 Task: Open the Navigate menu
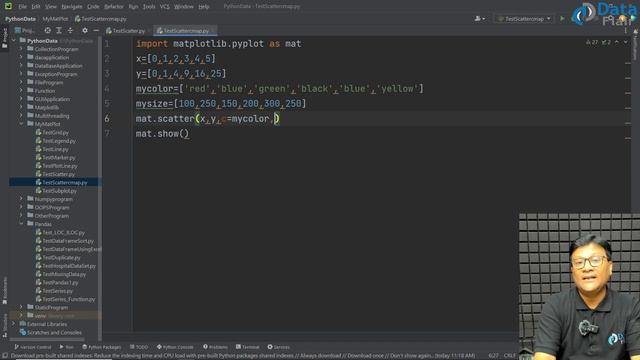[71, 7]
